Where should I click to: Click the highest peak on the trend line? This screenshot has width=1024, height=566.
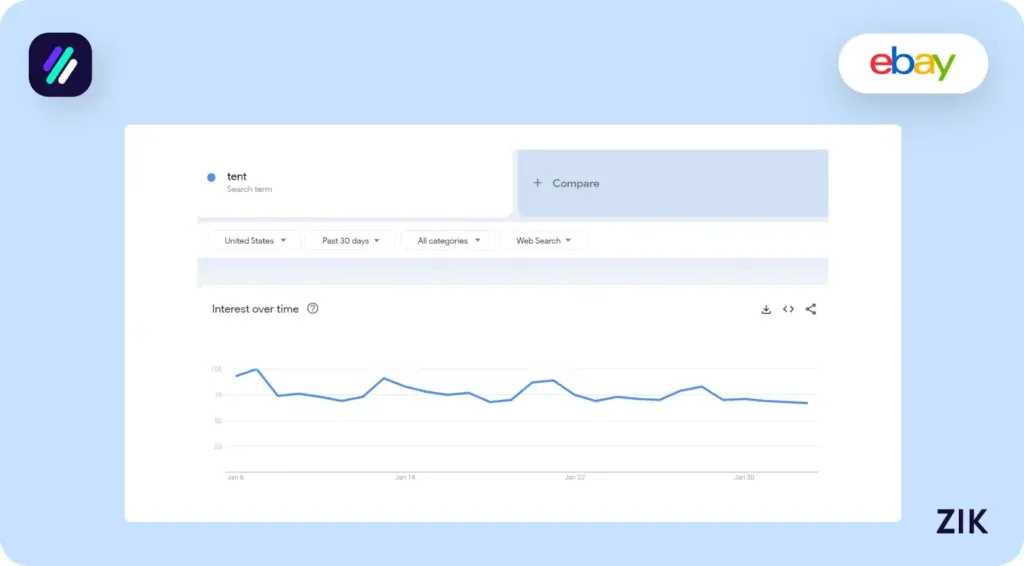(x=257, y=370)
